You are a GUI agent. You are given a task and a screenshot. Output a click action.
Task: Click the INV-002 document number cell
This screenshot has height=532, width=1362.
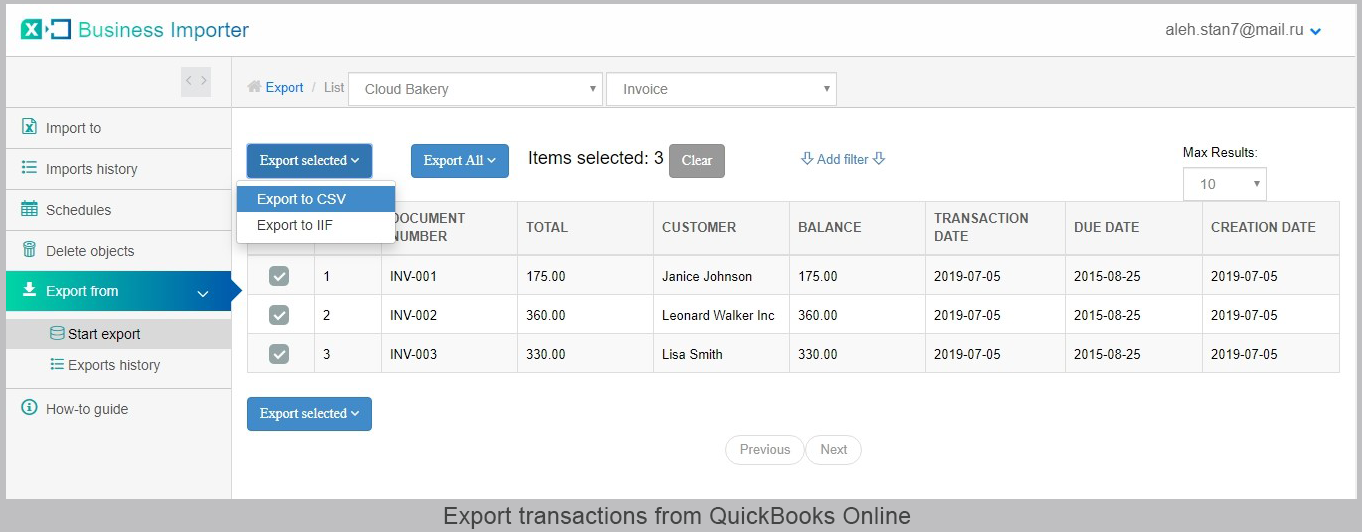tap(449, 315)
